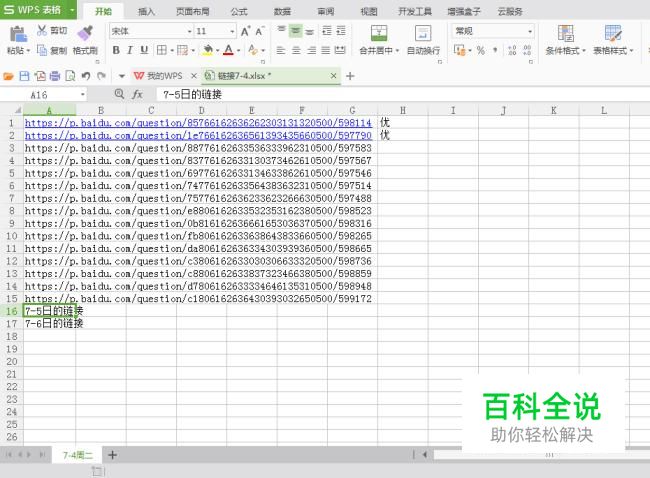Center text horizontally

[x=296, y=50]
